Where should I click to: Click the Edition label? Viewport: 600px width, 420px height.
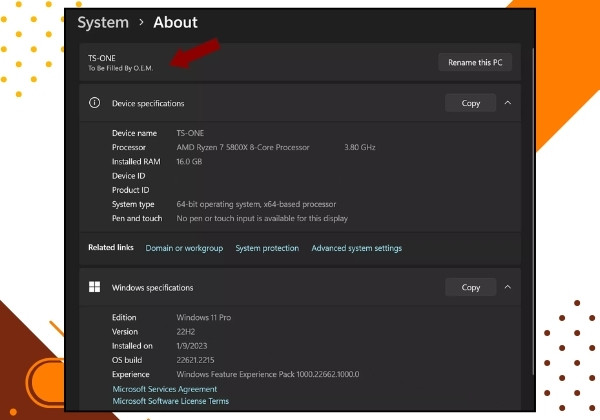coord(124,317)
